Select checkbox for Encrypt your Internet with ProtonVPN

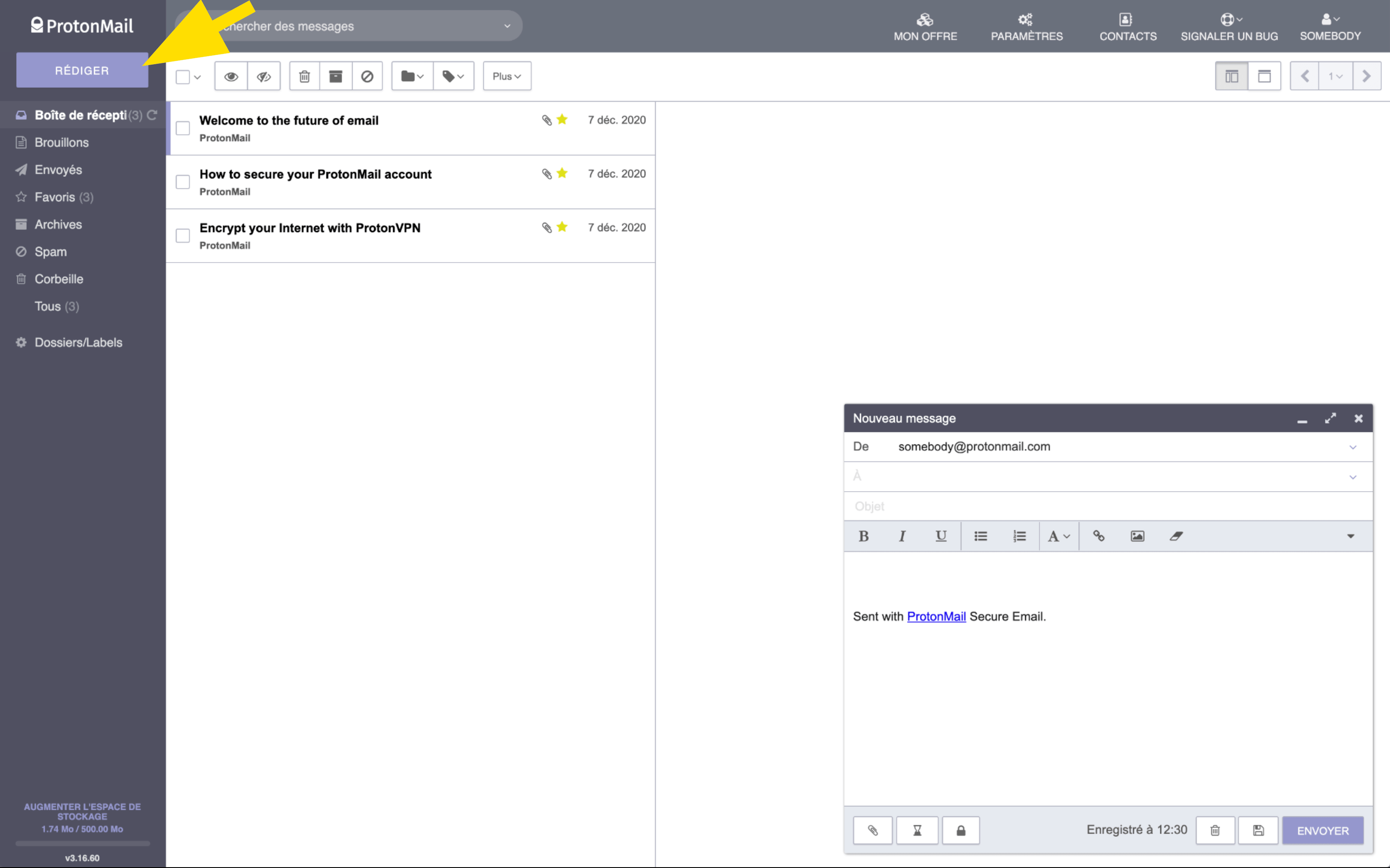[x=182, y=236]
